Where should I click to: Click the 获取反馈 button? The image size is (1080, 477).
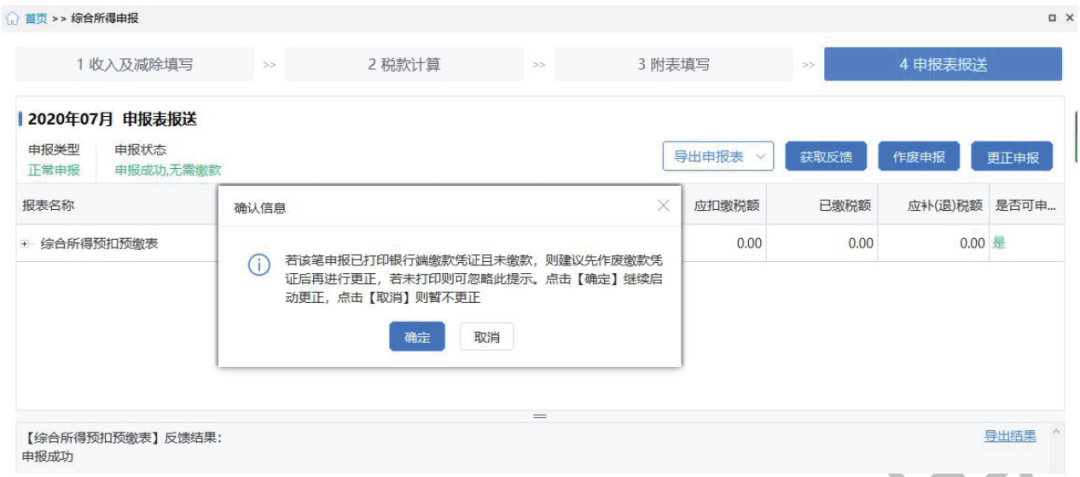point(826,157)
